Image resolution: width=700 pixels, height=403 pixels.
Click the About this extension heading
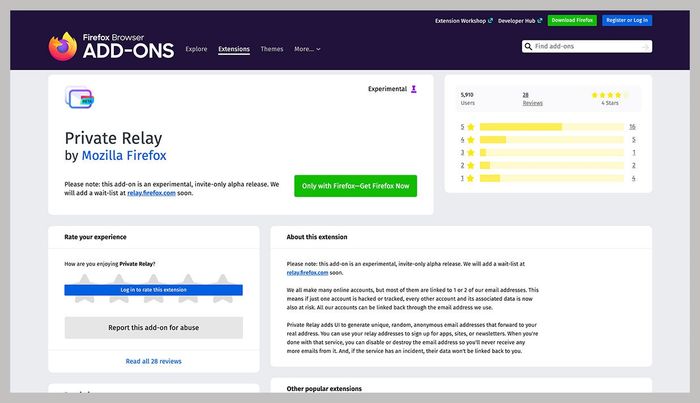317,237
